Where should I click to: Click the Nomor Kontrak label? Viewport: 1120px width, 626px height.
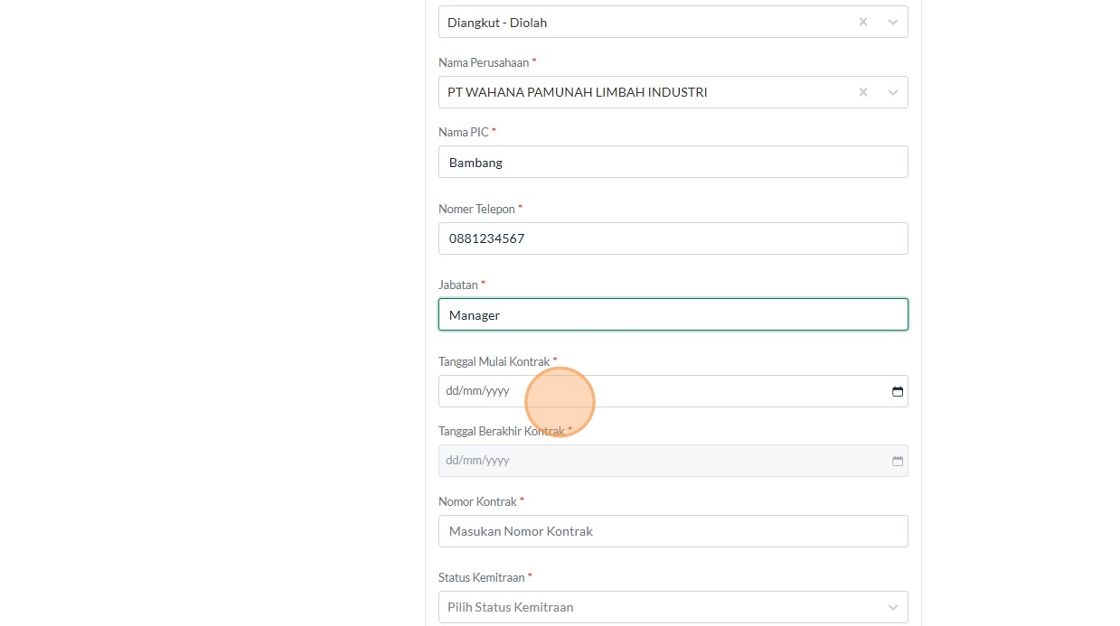(477, 501)
